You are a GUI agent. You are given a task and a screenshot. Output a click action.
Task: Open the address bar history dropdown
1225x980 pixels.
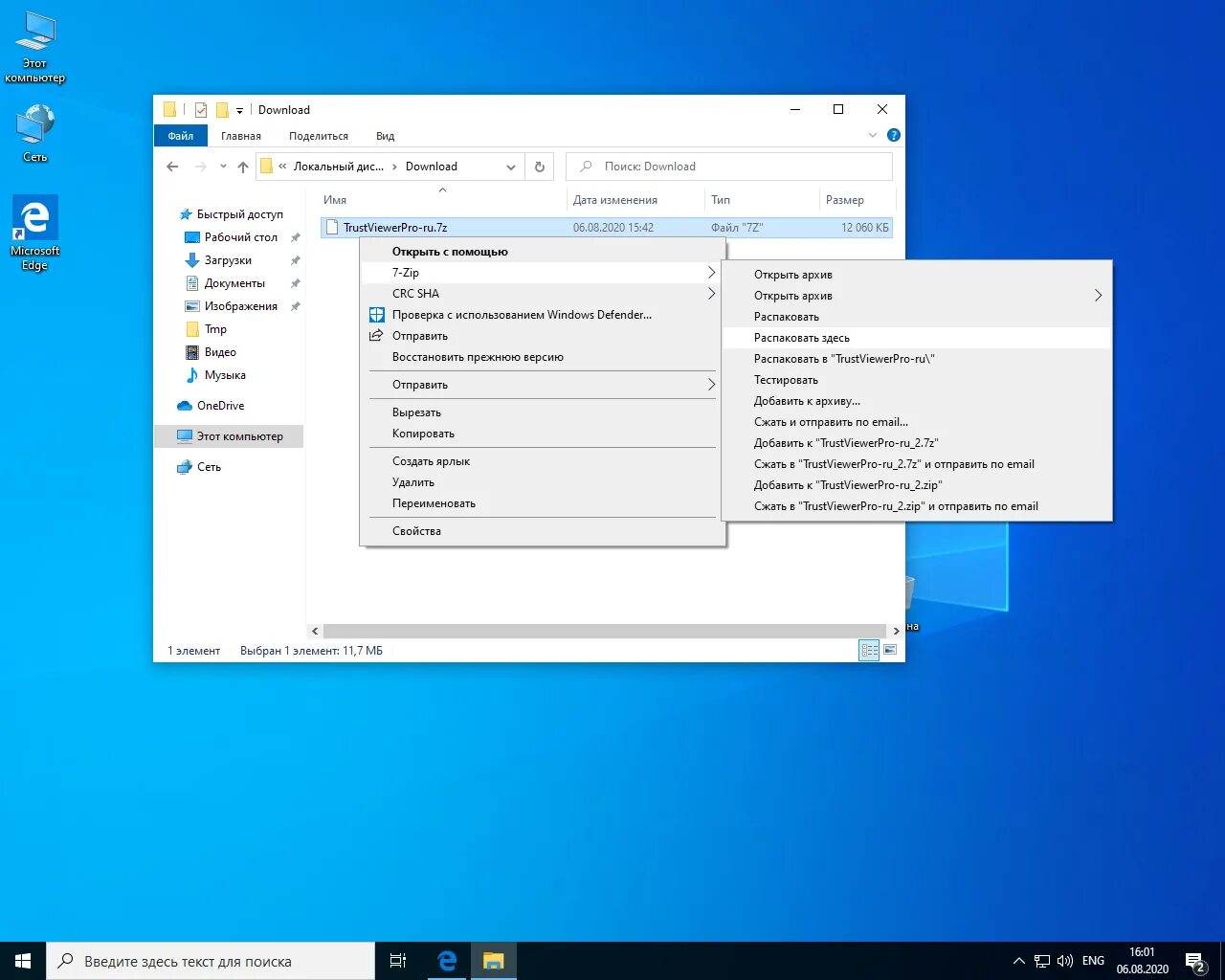[511, 167]
